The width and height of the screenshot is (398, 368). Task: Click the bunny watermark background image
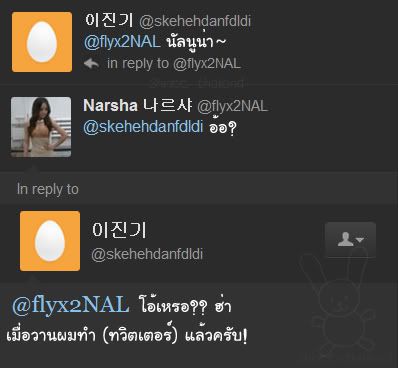click(x=337, y=300)
